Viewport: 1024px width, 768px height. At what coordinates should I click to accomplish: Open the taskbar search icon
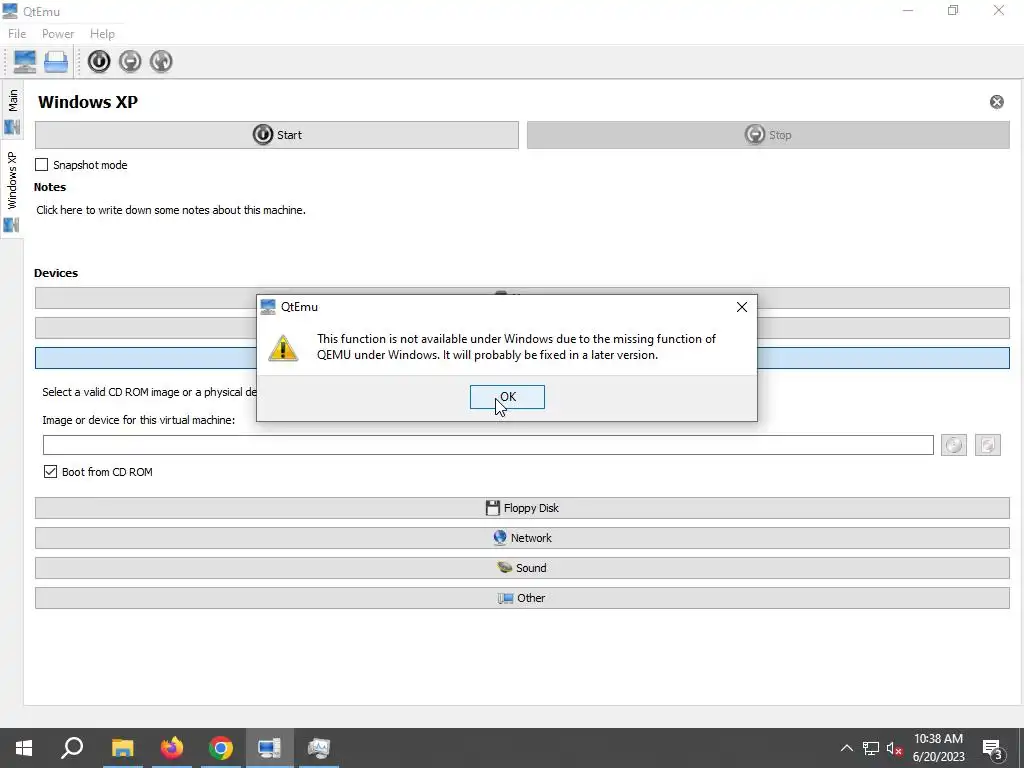tap(72, 748)
